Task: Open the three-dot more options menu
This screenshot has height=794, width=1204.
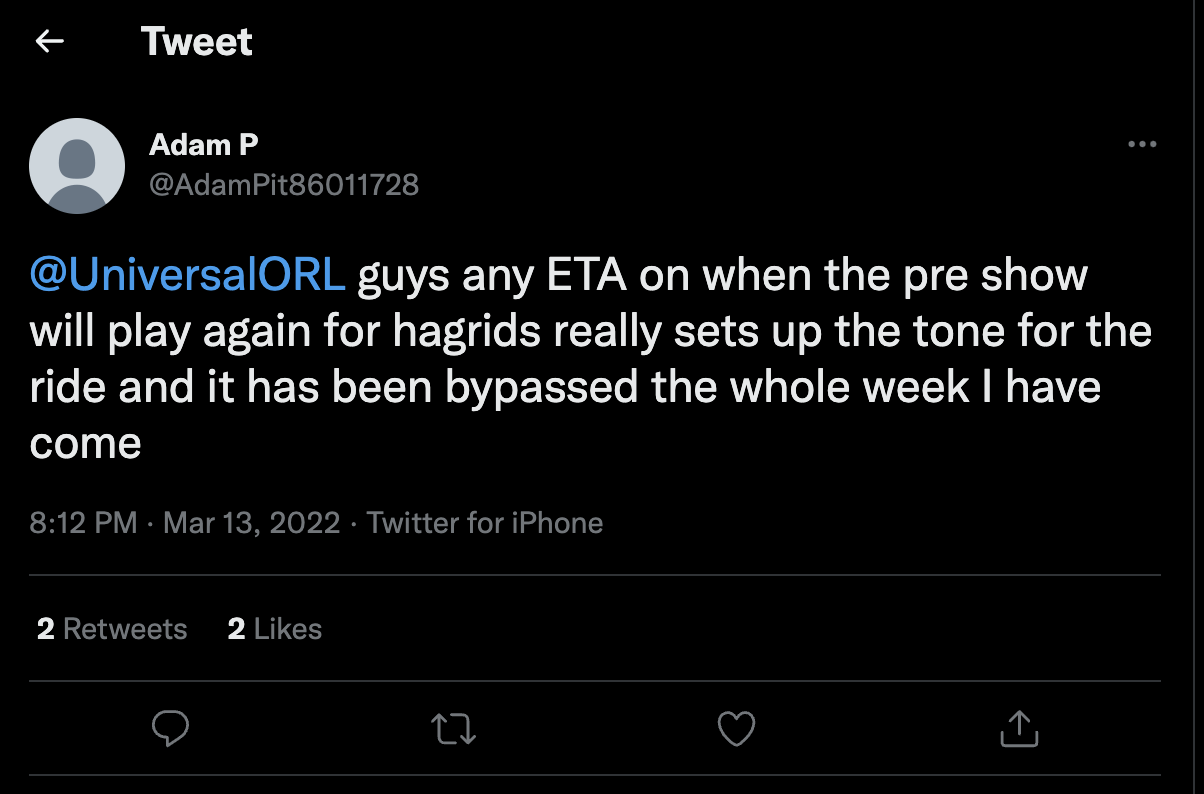Action: [1141, 145]
